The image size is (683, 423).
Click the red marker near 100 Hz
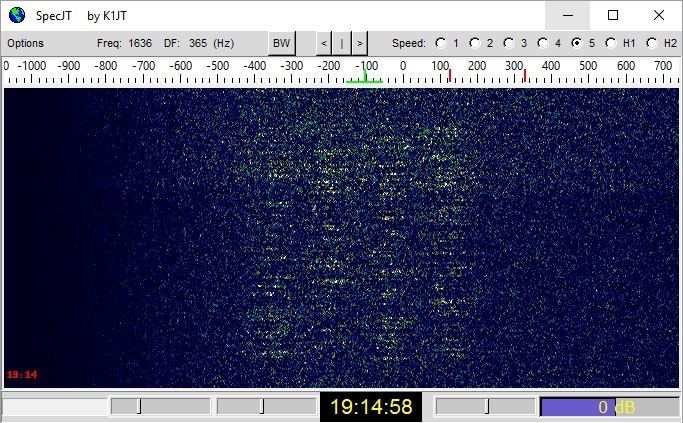[450, 75]
